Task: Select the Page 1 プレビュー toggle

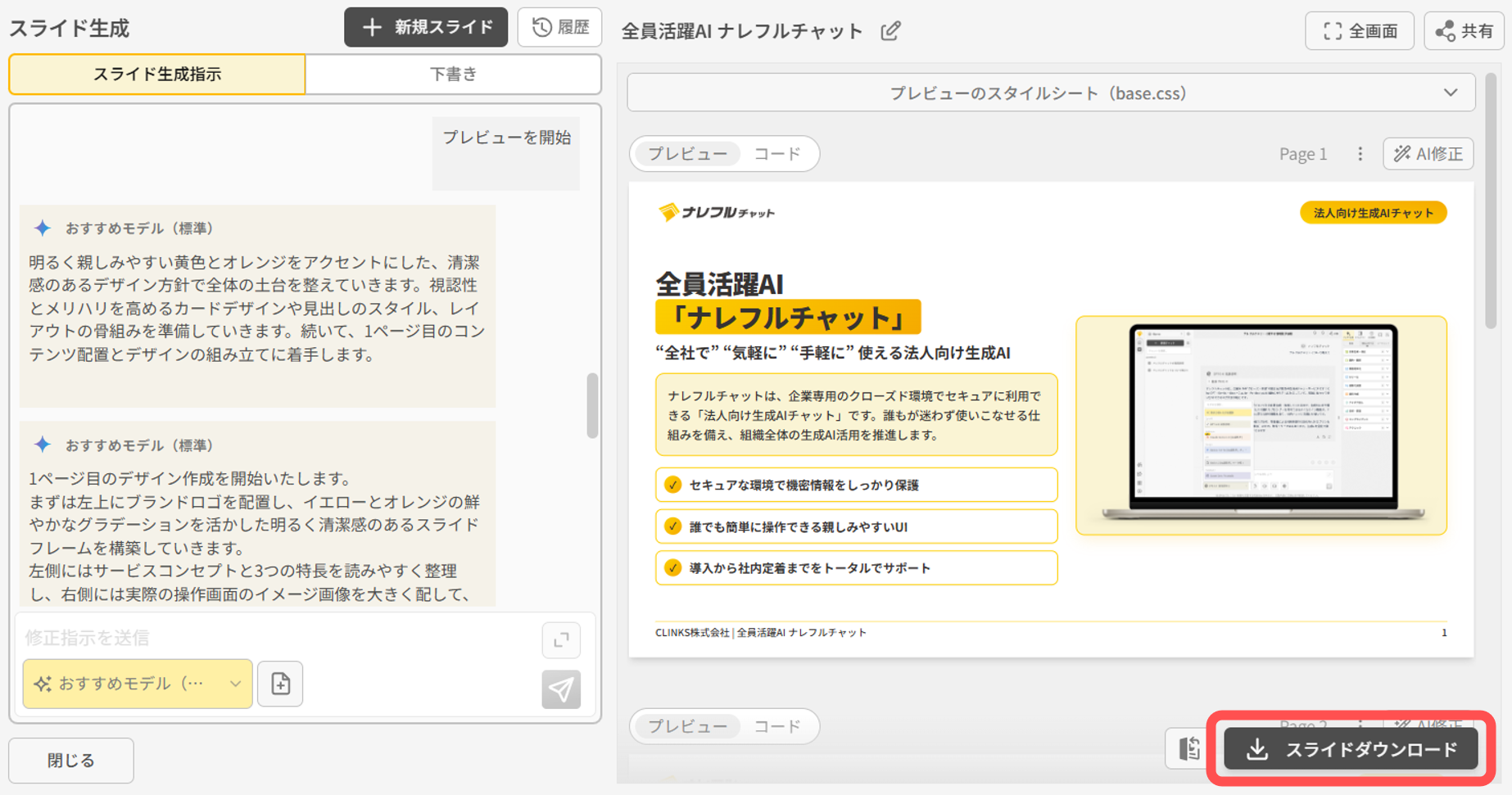Action: [x=687, y=154]
